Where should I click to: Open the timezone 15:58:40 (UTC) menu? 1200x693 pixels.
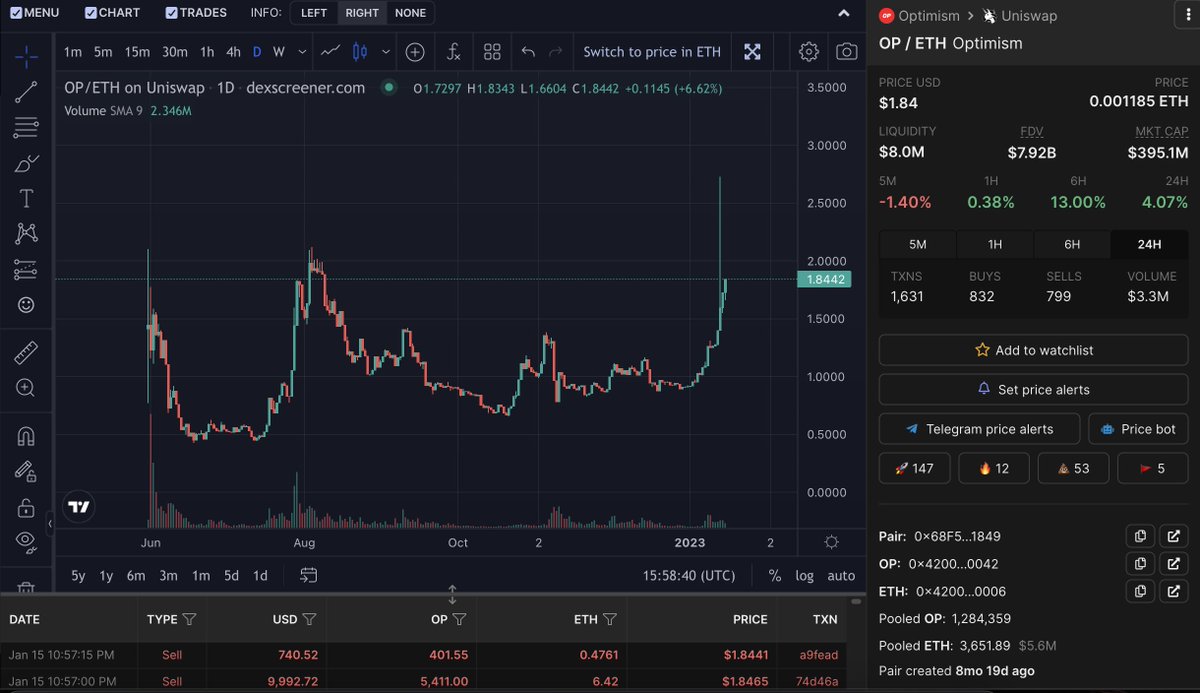(690, 575)
